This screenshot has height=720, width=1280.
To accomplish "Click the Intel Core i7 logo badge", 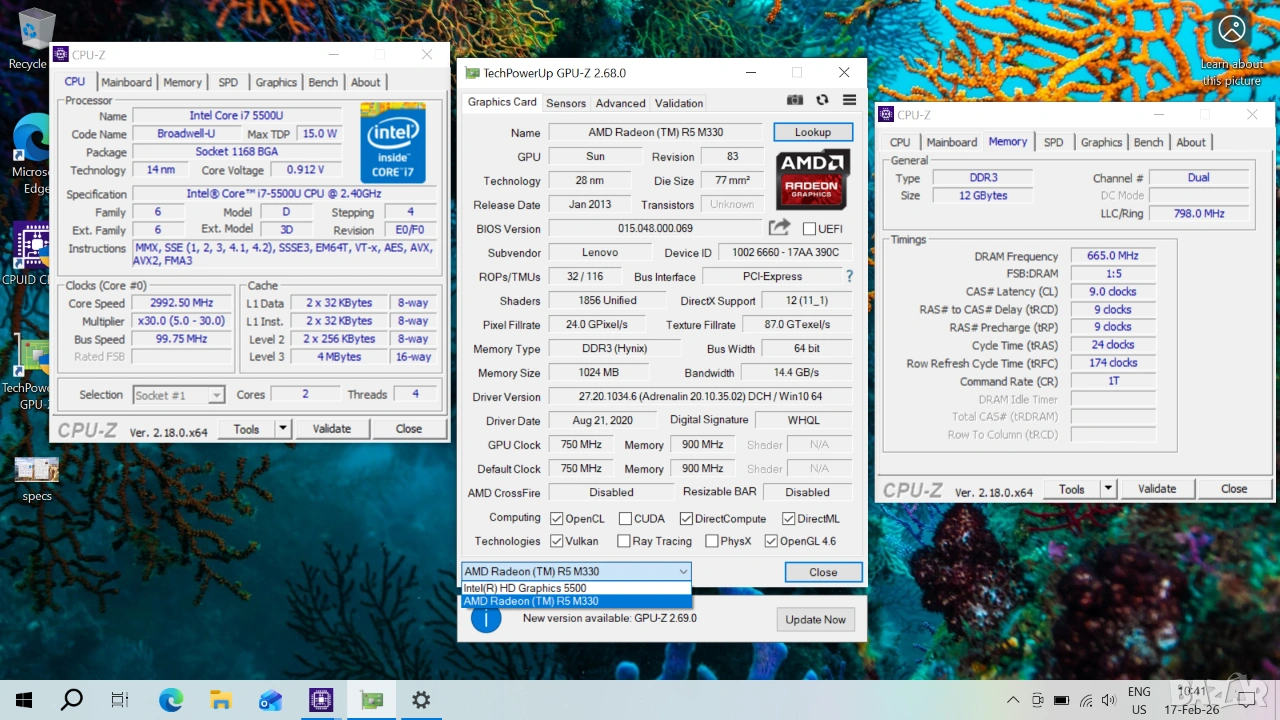I will click(x=393, y=143).
